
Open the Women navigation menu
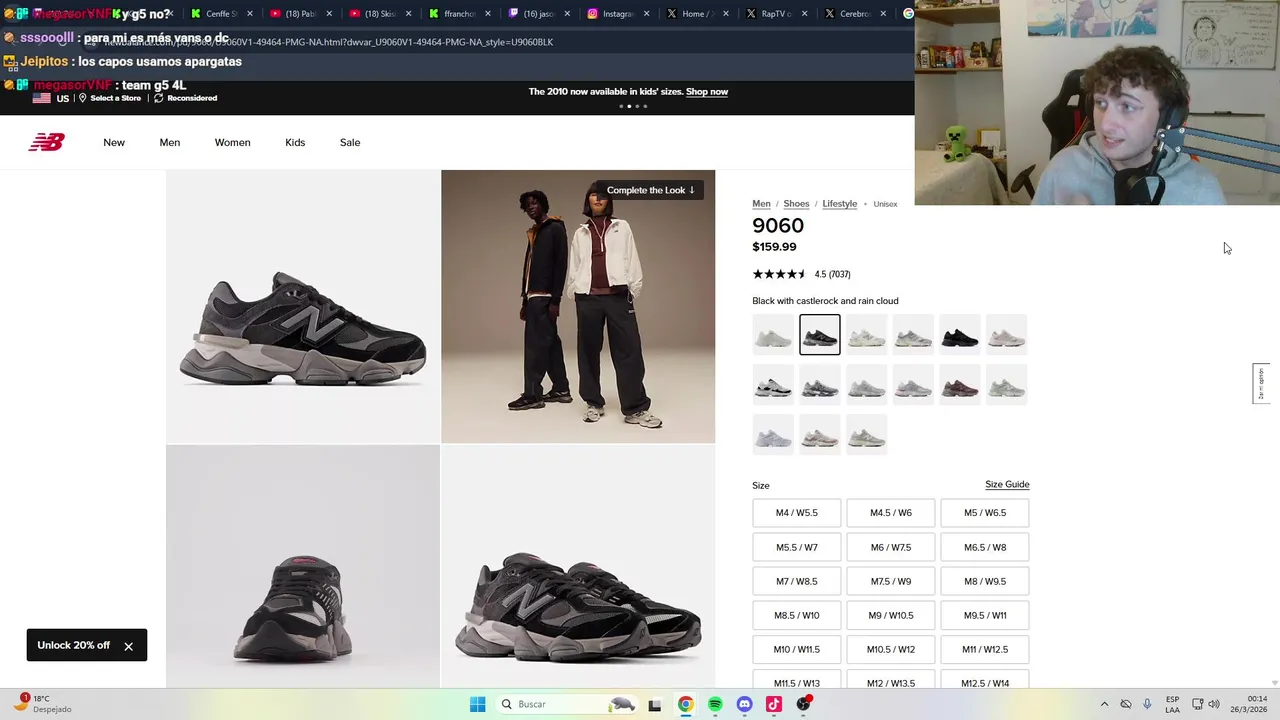coord(232,142)
